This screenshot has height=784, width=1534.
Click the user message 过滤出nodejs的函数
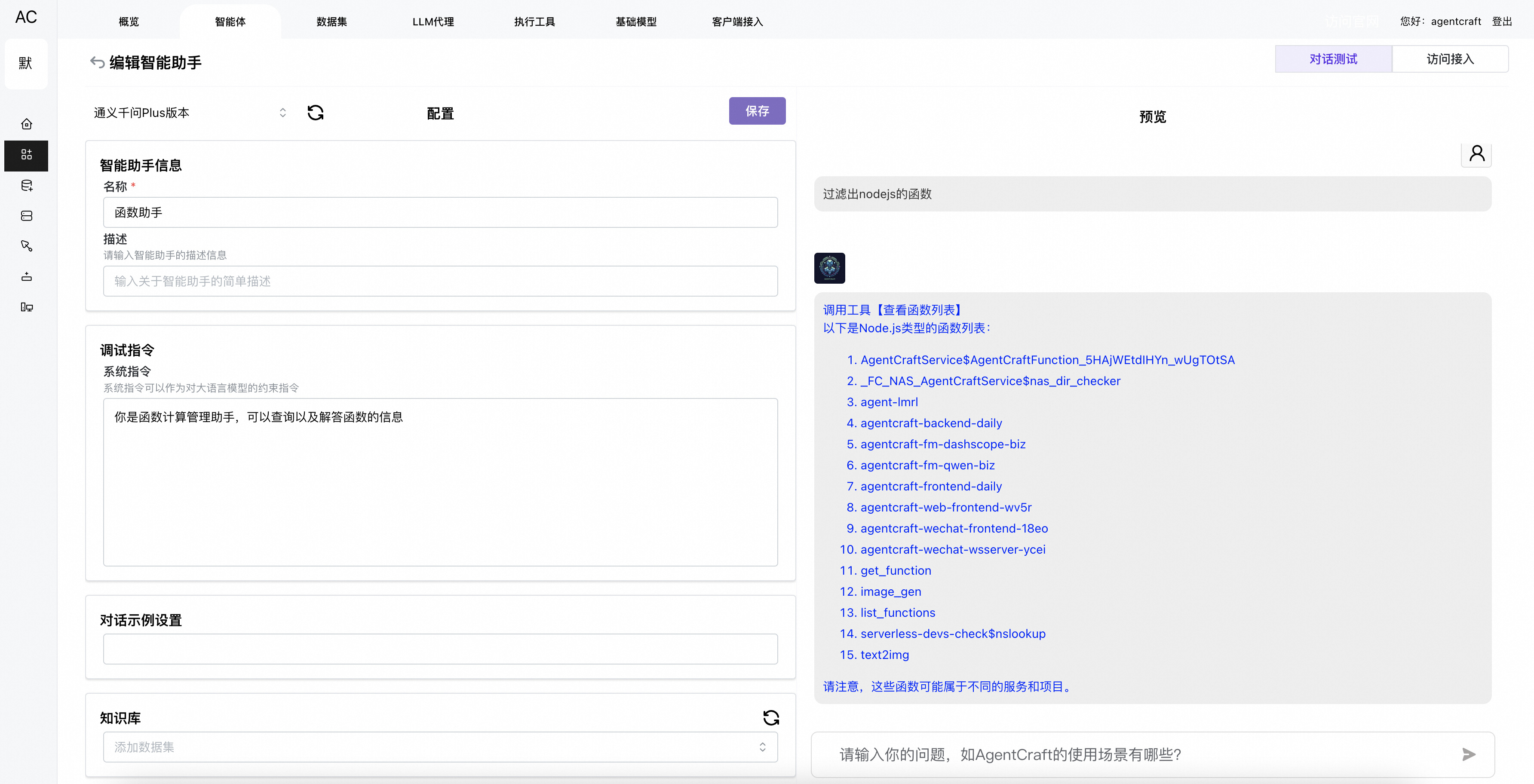tap(1152, 194)
